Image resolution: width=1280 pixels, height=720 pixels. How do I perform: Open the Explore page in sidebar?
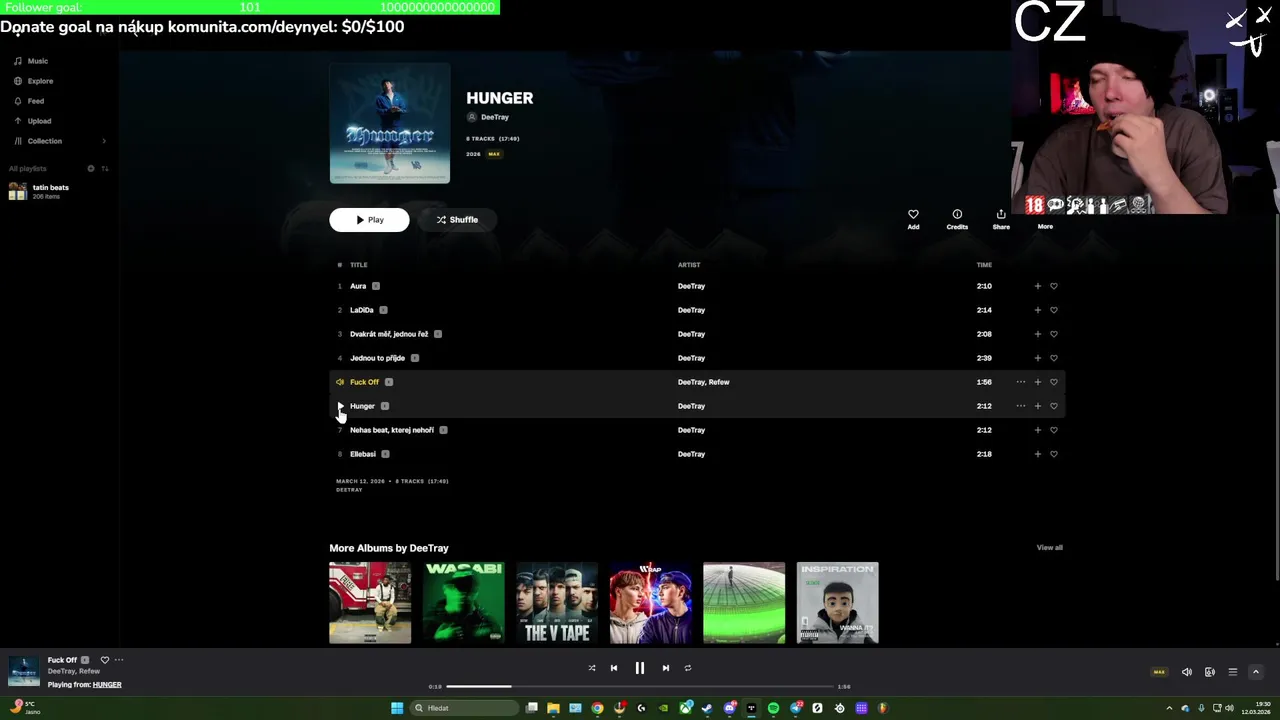point(33,81)
